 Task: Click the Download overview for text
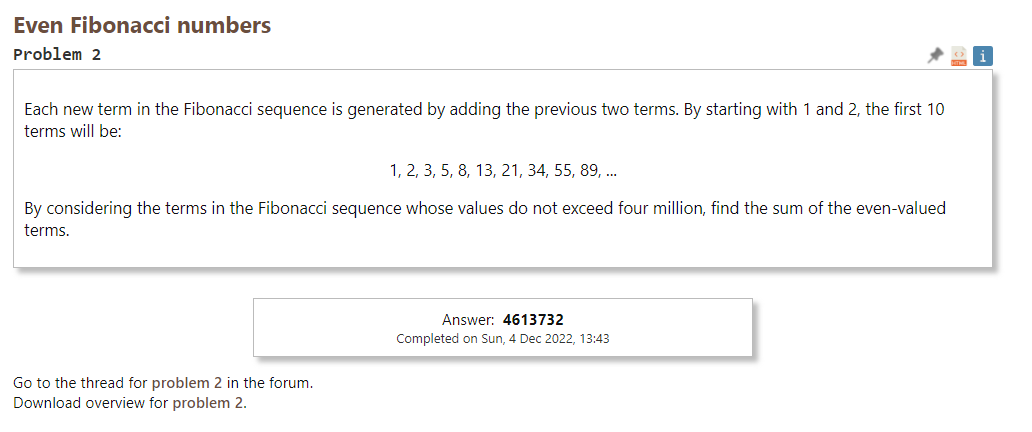[91, 402]
